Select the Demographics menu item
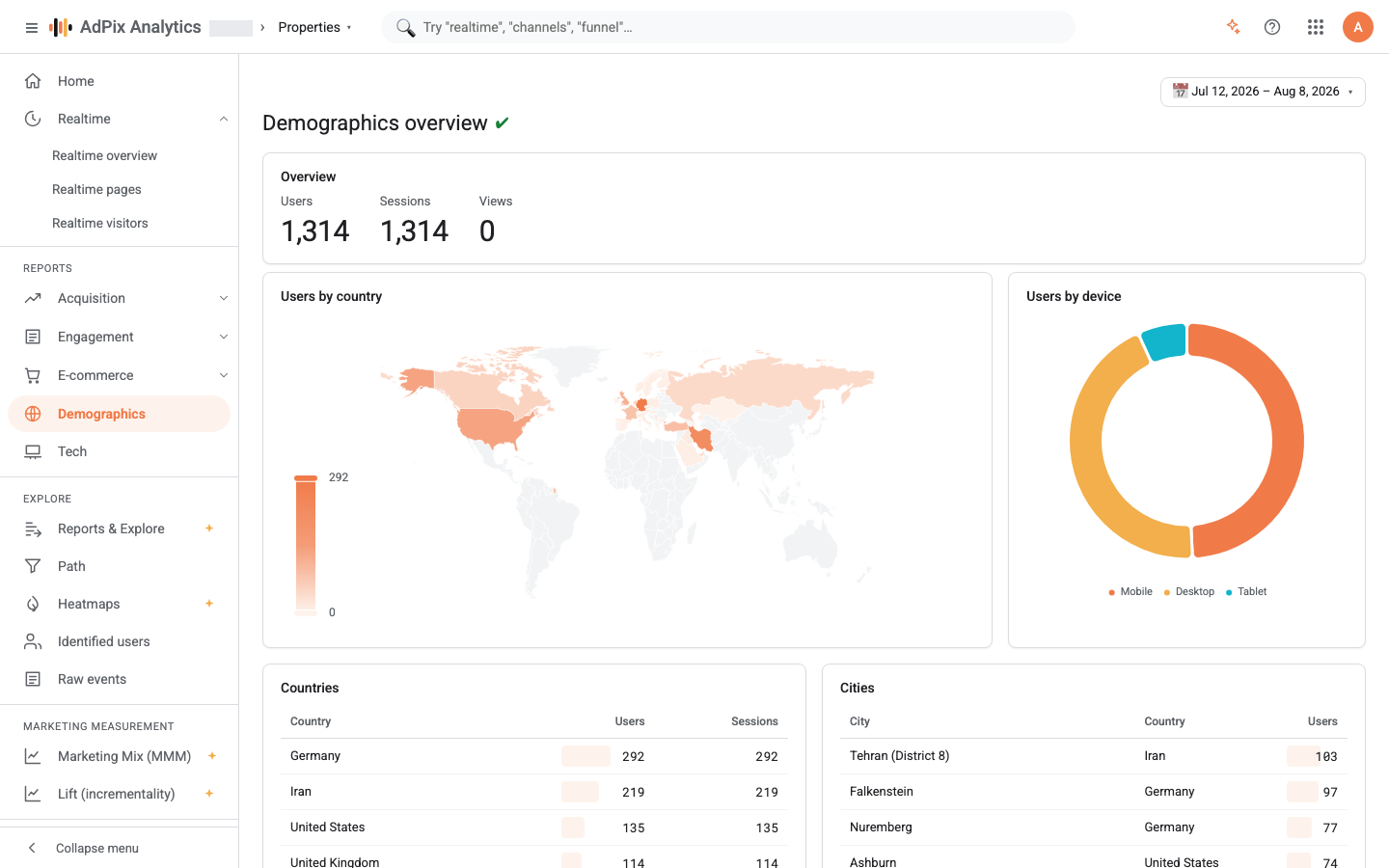This screenshot has width=1389, height=868. pyautogui.click(x=120, y=414)
